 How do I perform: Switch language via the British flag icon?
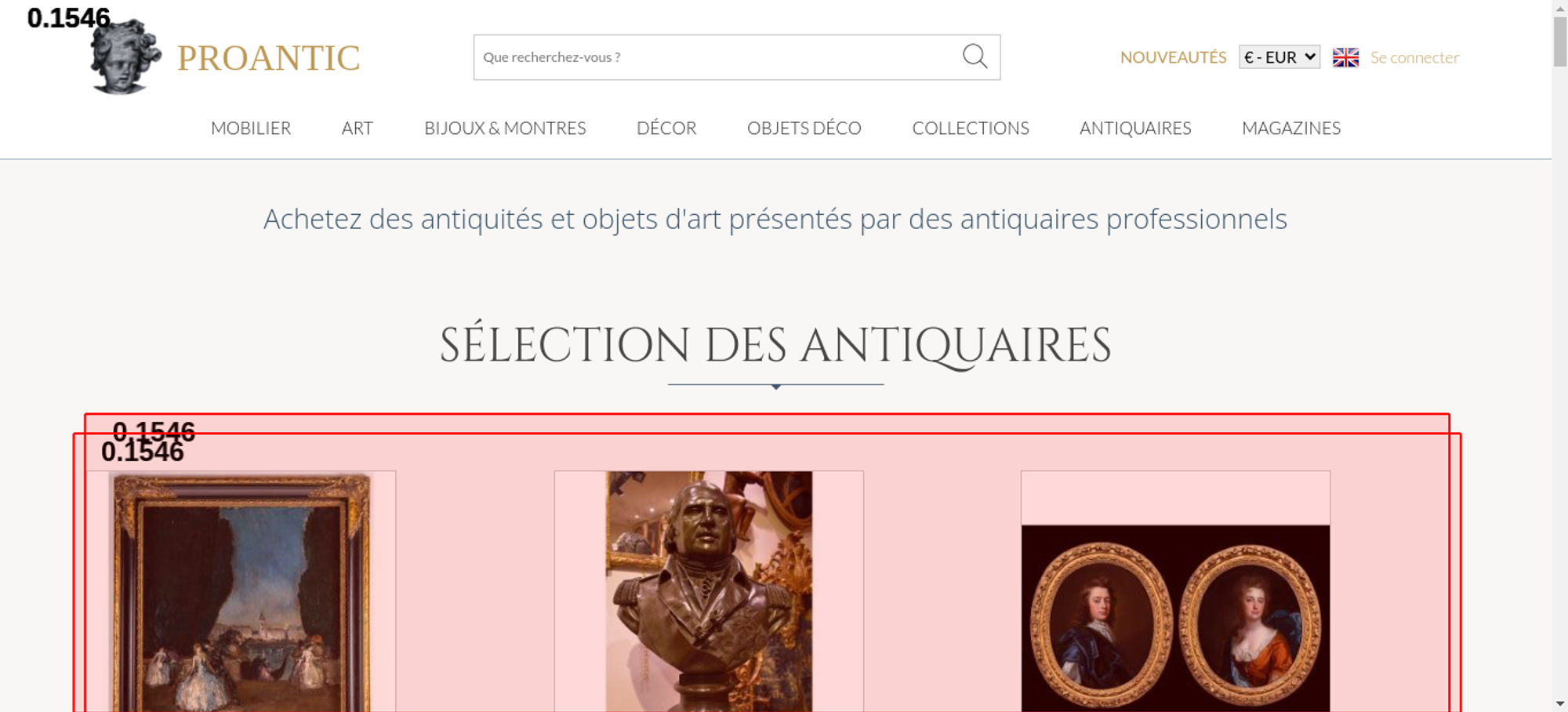[1345, 57]
